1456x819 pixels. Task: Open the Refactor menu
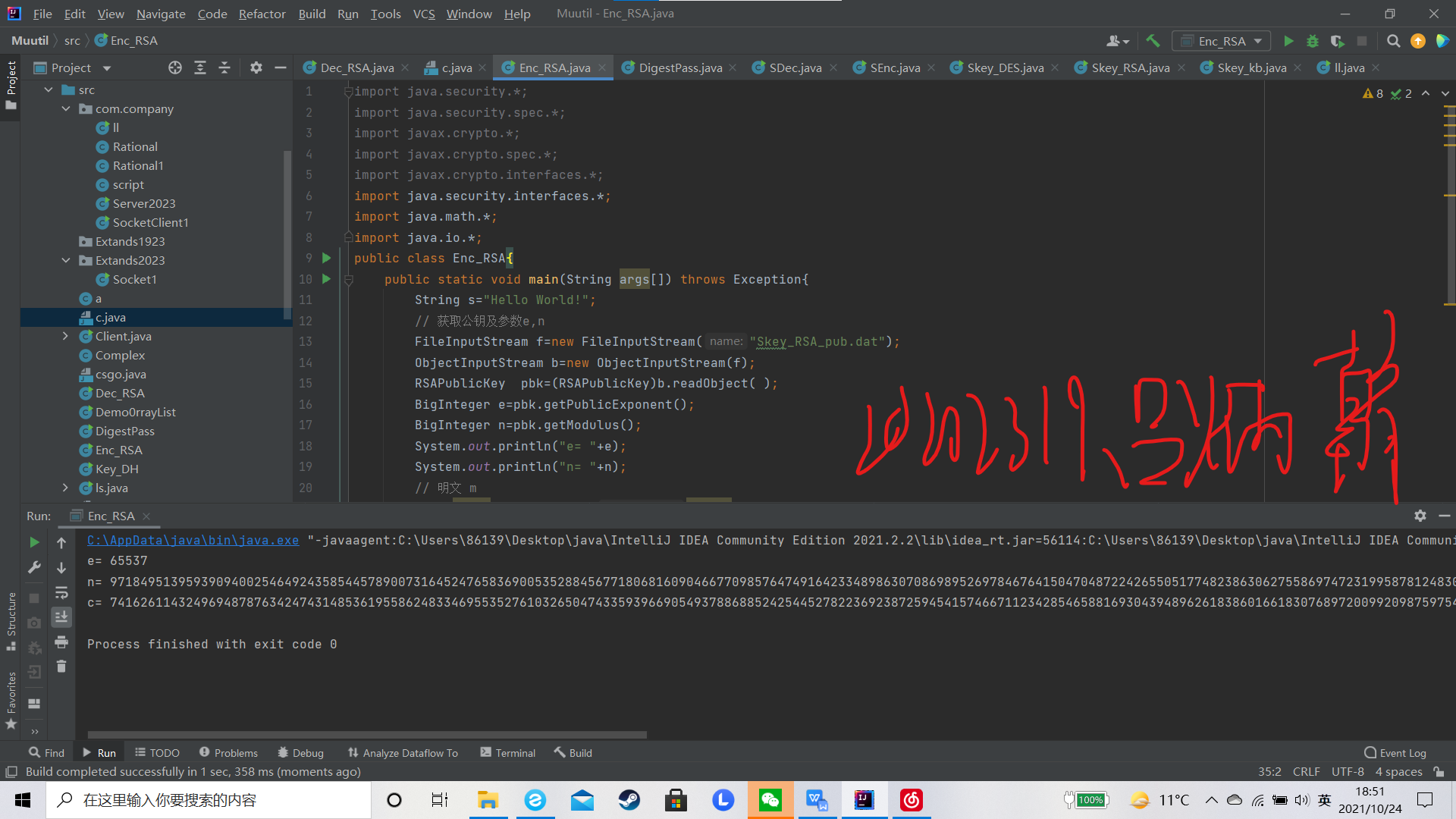pyautogui.click(x=262, y=14)
